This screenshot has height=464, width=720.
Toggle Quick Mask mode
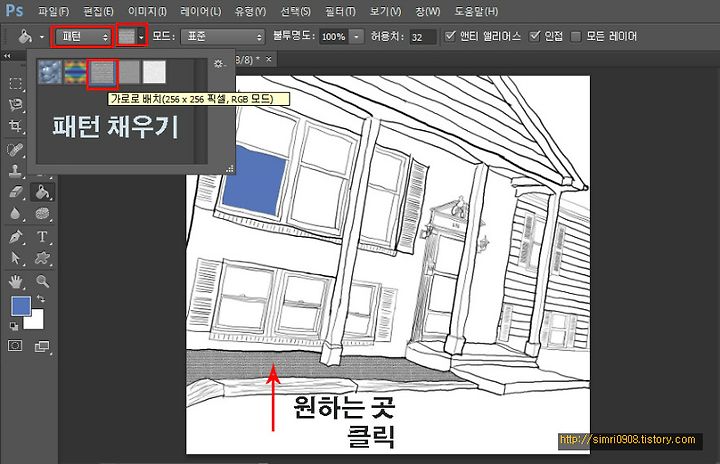click(15, 345)
